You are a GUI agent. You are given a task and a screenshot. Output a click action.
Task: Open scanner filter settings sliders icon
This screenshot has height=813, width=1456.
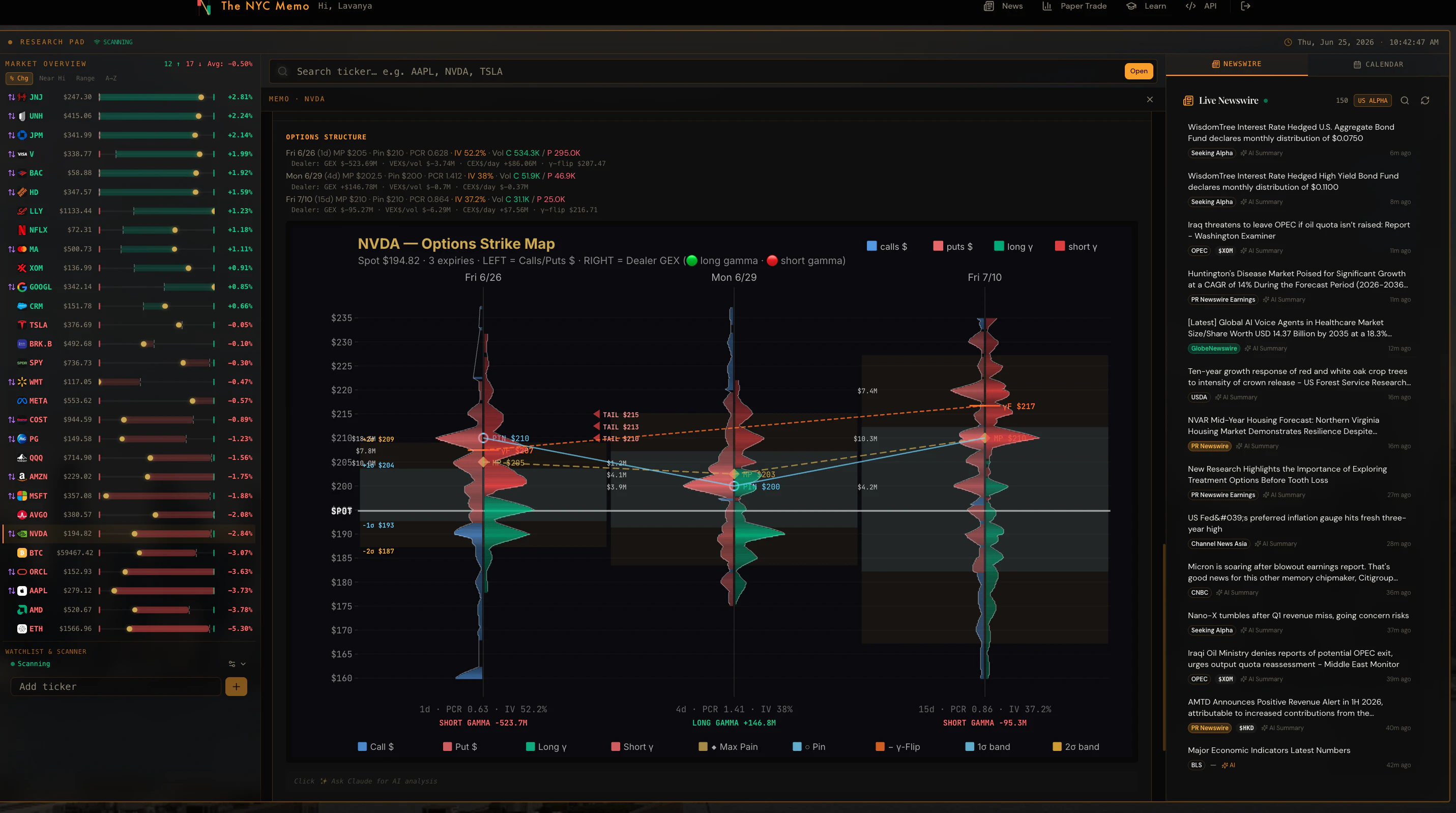(x=232, y=664)
